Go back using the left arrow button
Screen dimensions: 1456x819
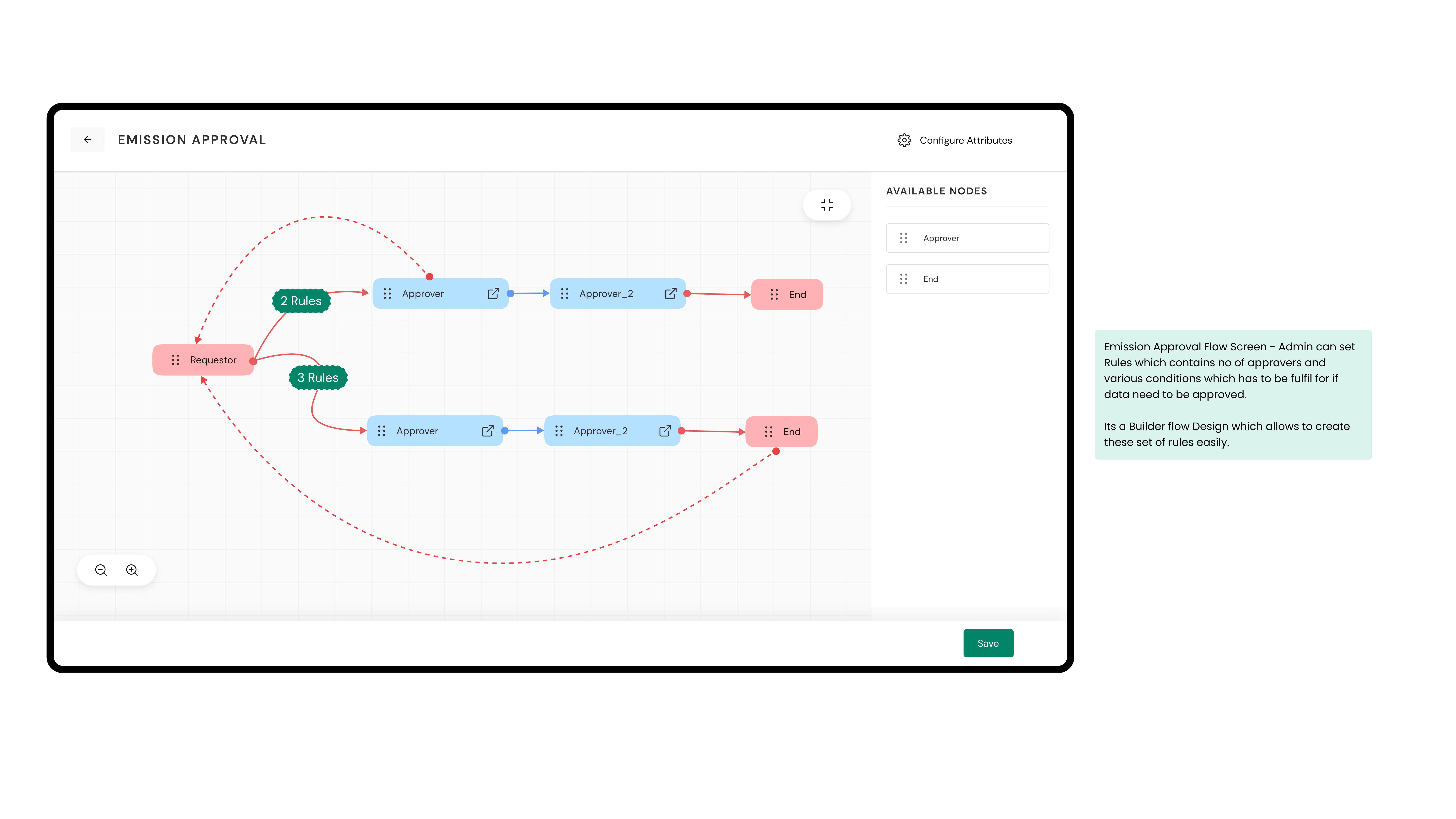(88, 140)
